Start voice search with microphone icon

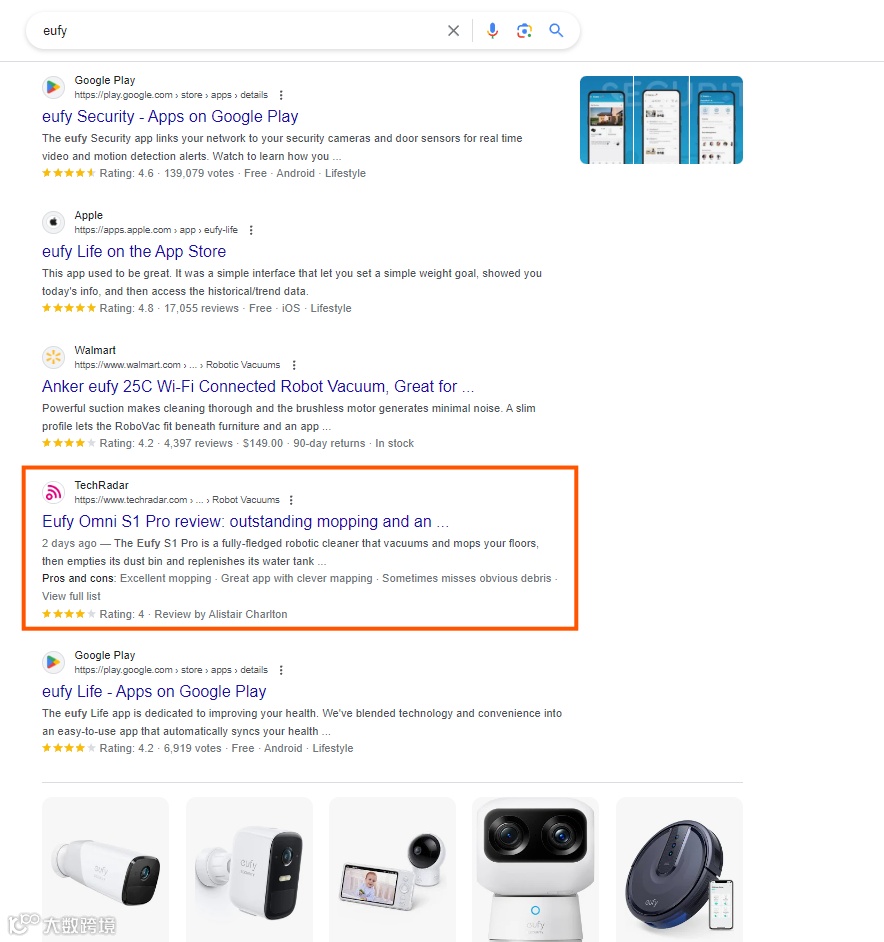pyautogui.click(x=492, y=31)
